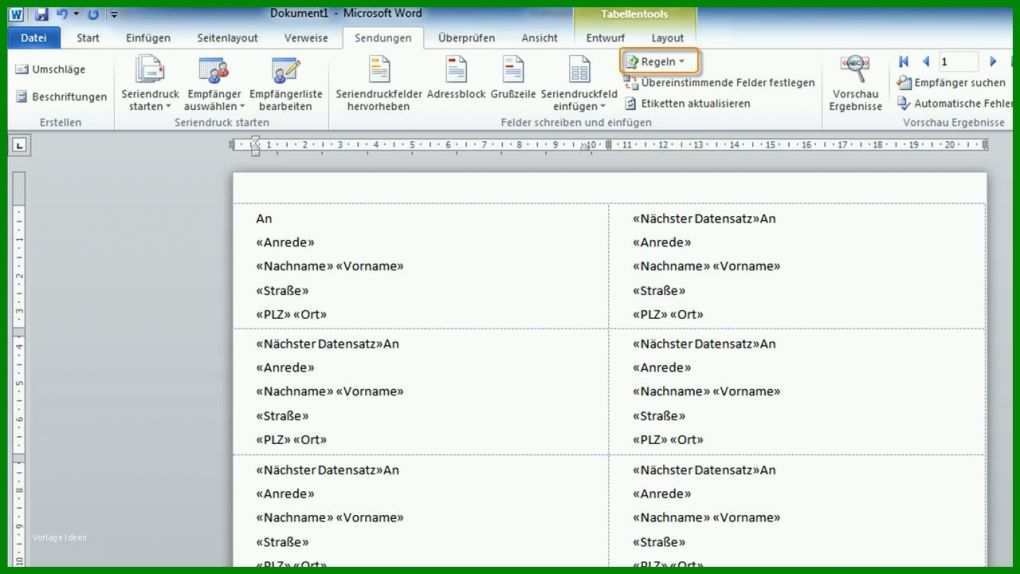Select the Sendungen tab
Screen dimensions: 1020x574
point(383,38)
